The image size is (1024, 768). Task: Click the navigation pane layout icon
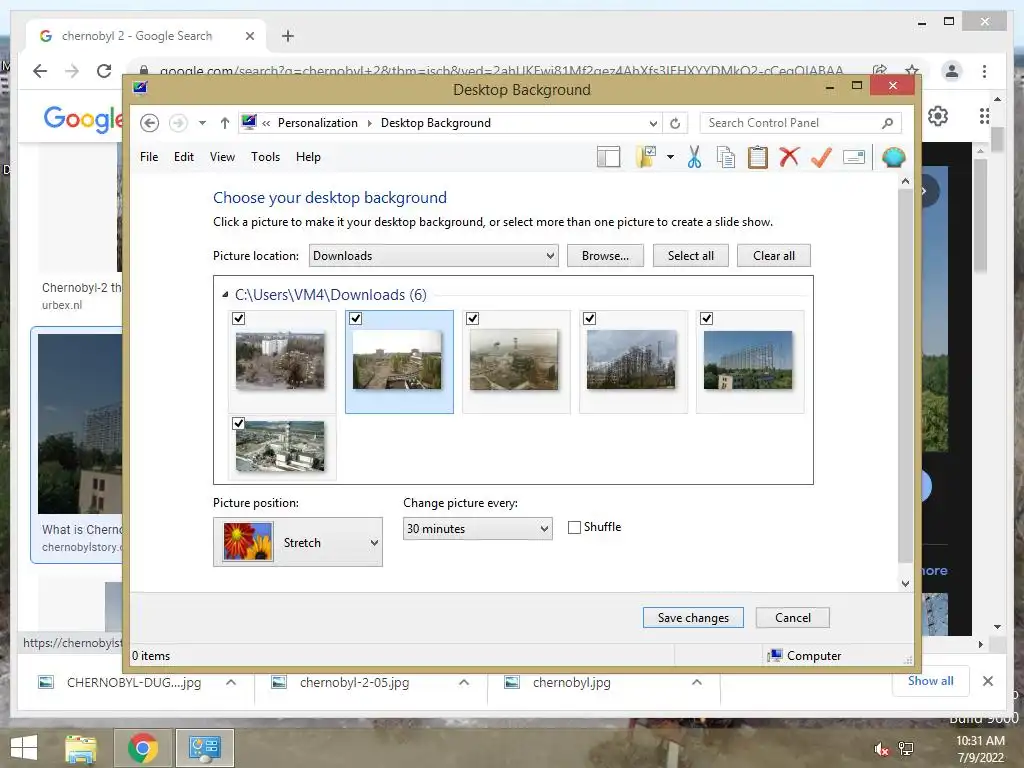point(608,157)
